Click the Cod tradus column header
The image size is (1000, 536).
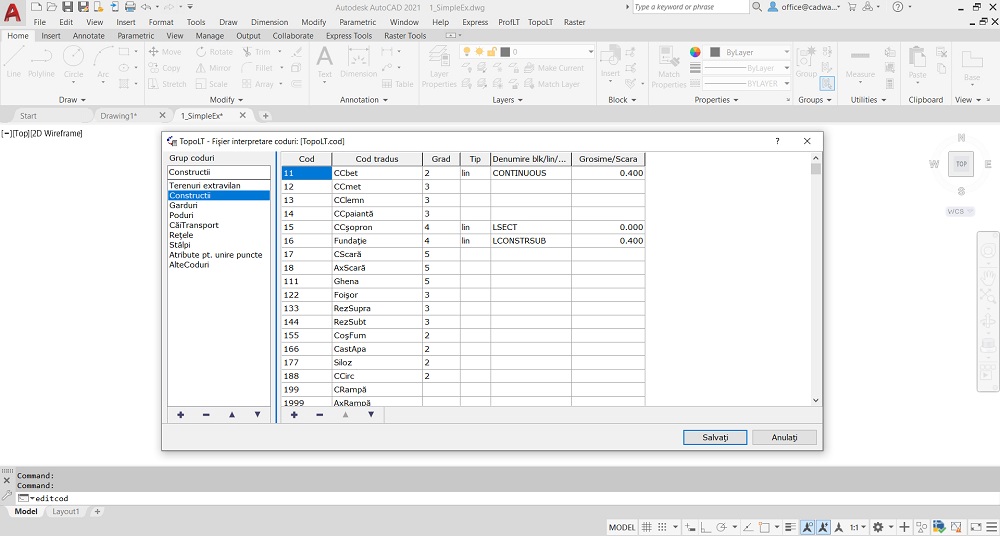pos(377,159)
